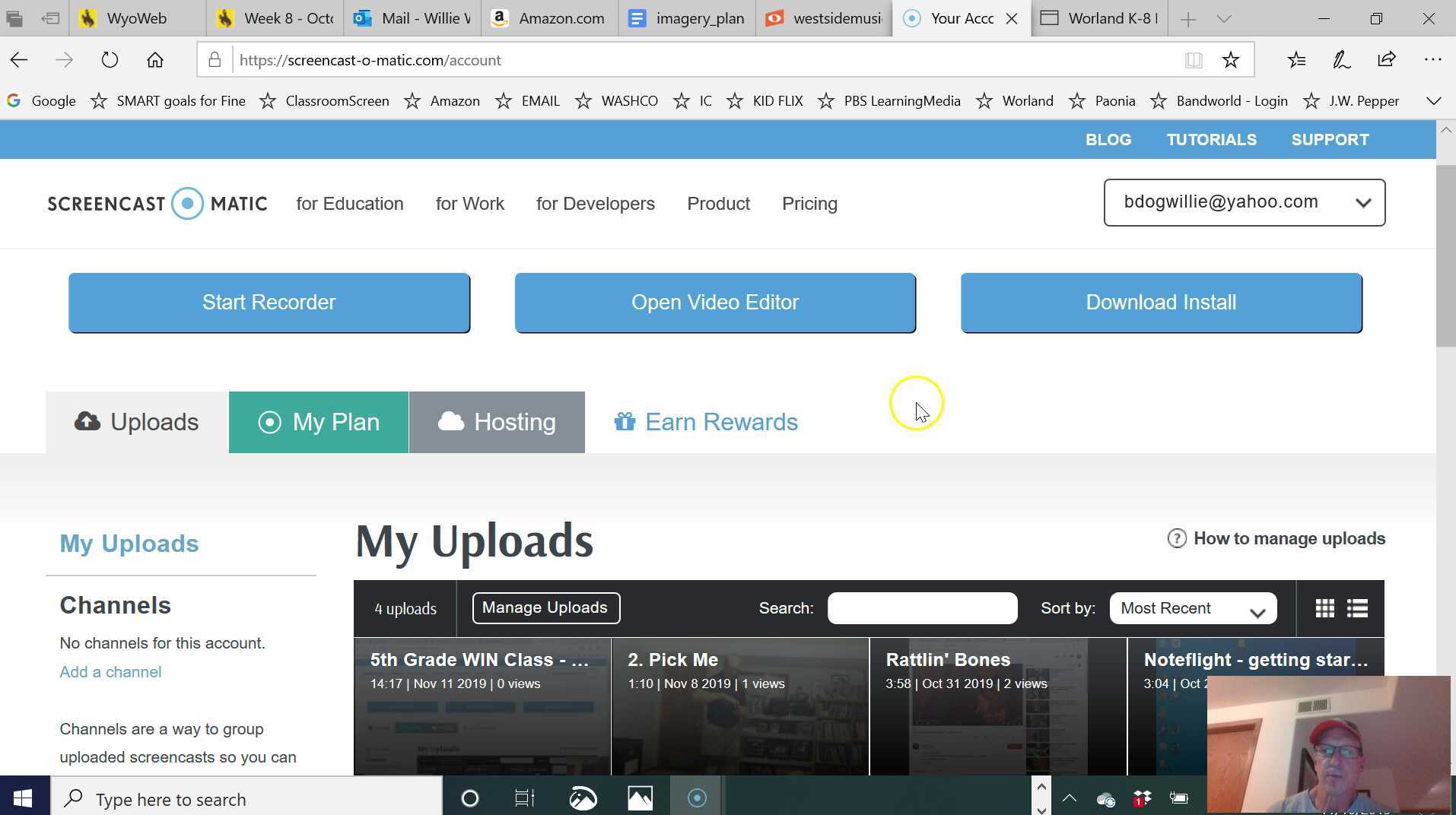
Task: Click the Start Recorder button
Action: [269, 303]
